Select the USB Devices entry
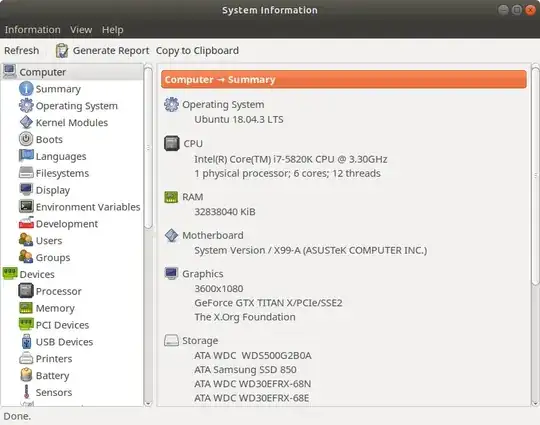Image resolution: width=540 pixels, height=425 pixels. (64, 342)
